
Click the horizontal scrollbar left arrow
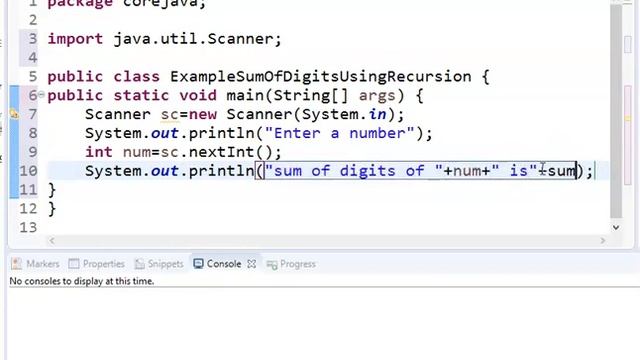point(52,241)
